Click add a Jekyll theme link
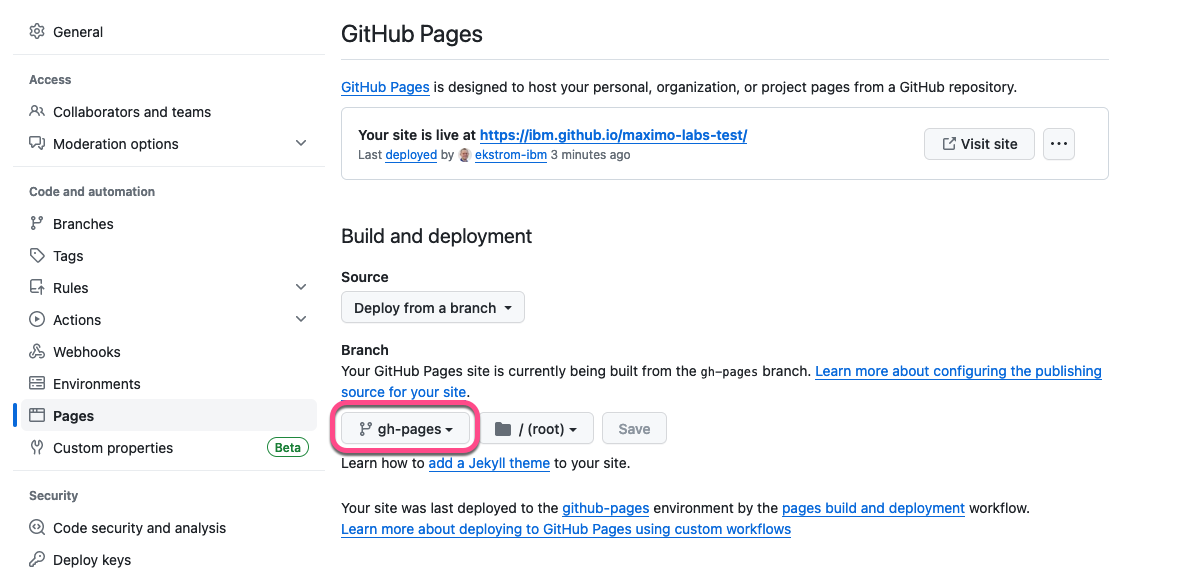Screen dimensions: 1177x575 click(489, 463)
